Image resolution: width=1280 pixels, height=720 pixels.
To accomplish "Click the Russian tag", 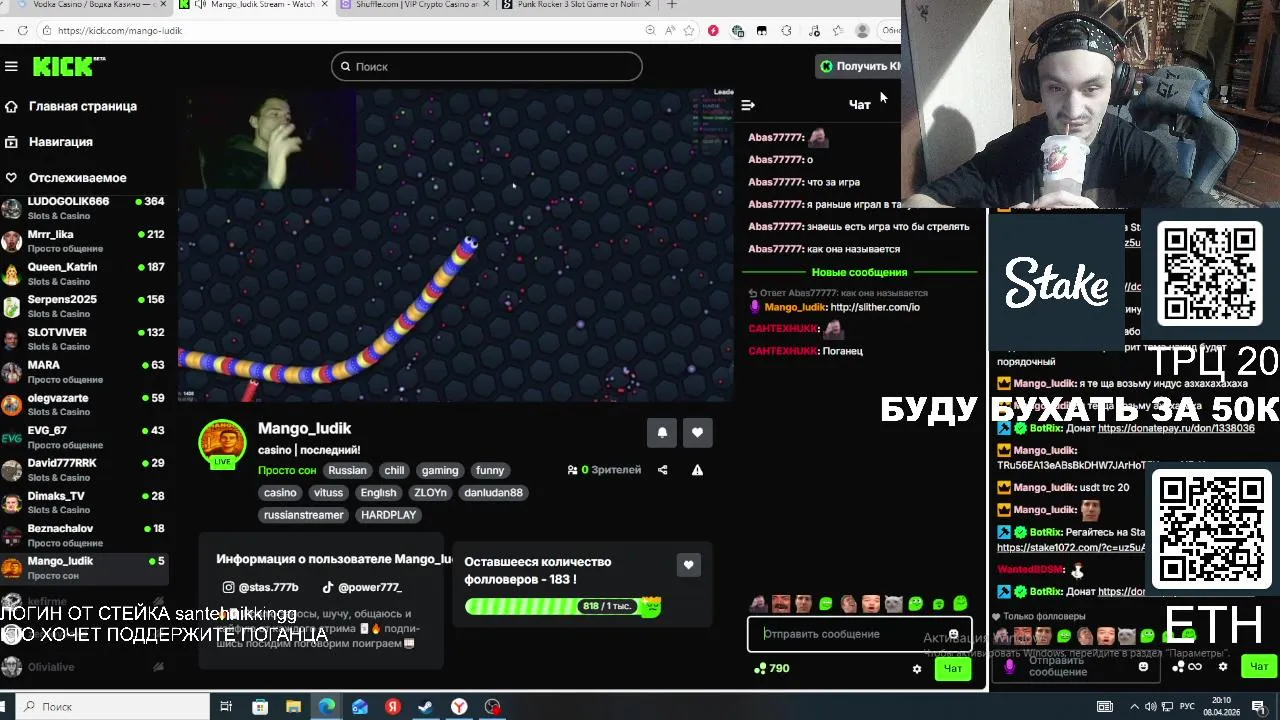I will (x=347, y=470).
